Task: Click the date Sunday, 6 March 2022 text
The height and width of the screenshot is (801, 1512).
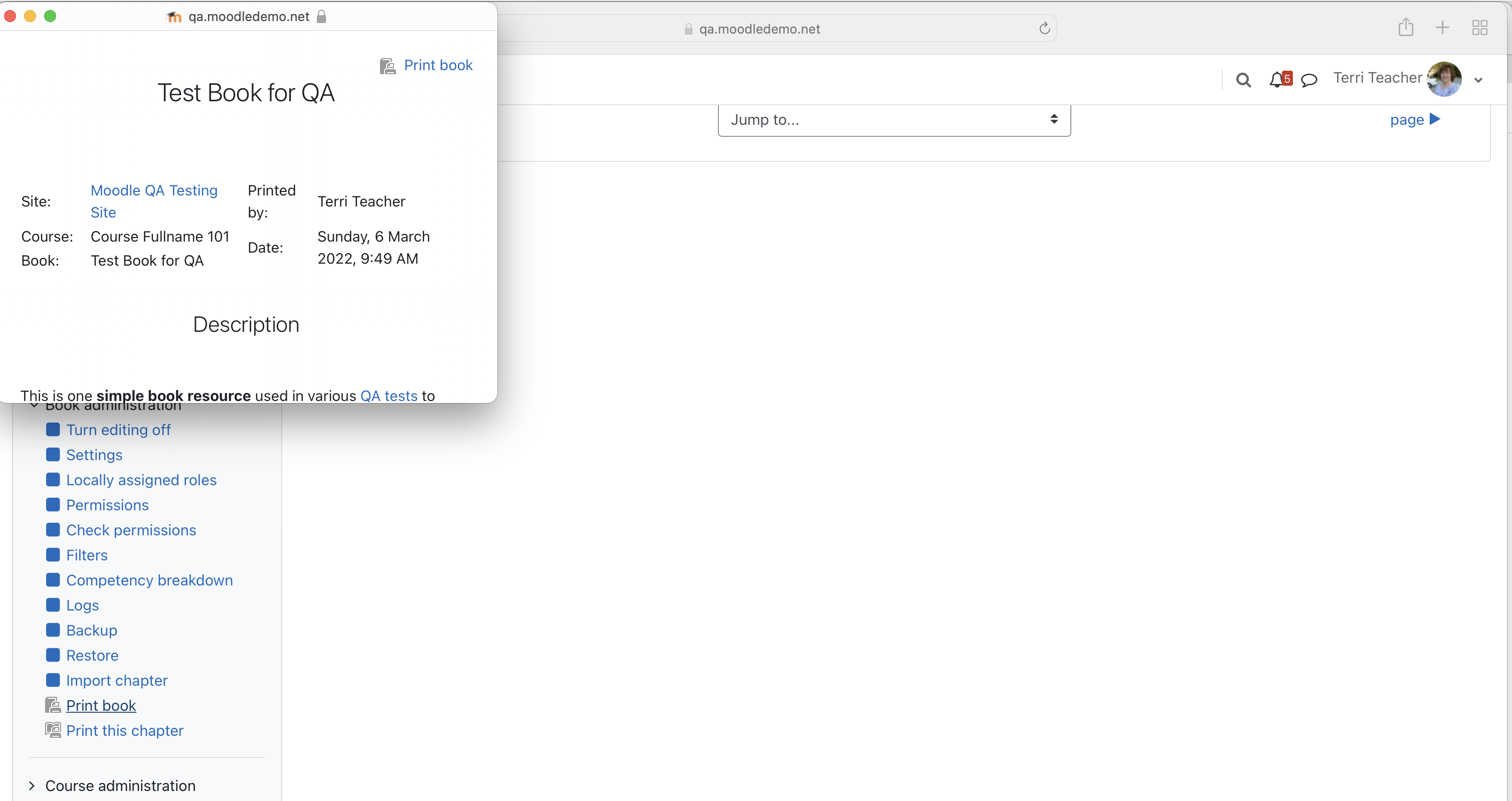Action: pyautogui.click(x=373, y=248)
